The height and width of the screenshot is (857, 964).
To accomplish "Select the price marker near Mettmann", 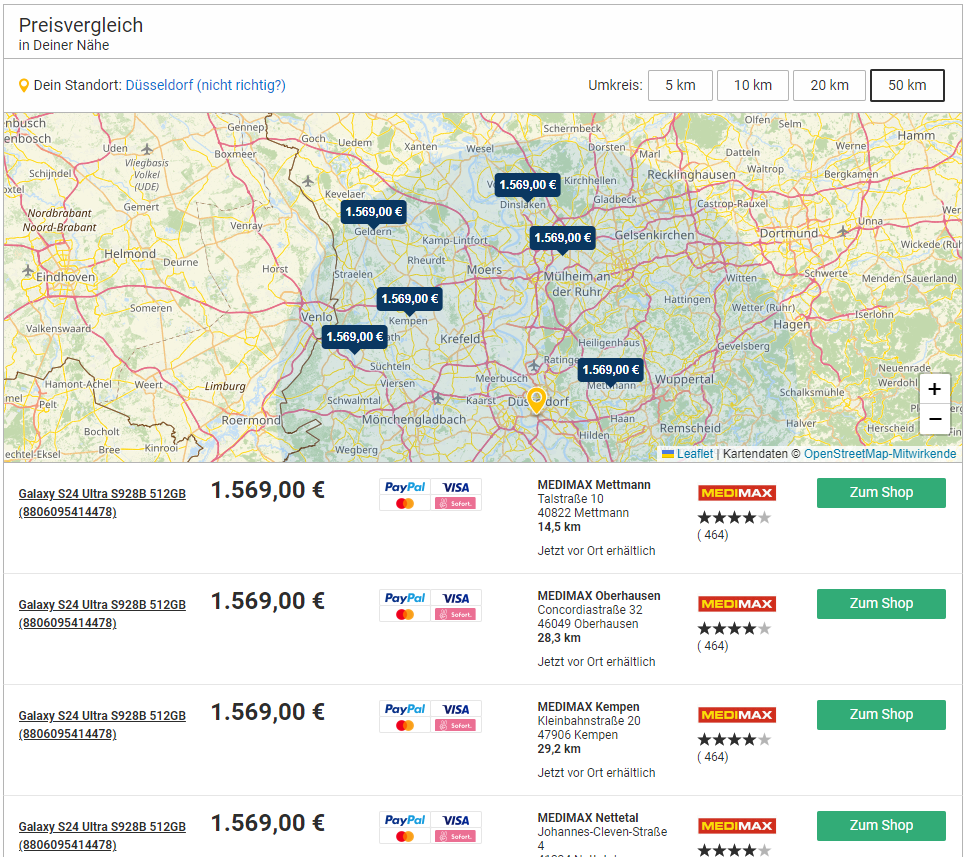I will coord(611,370).
